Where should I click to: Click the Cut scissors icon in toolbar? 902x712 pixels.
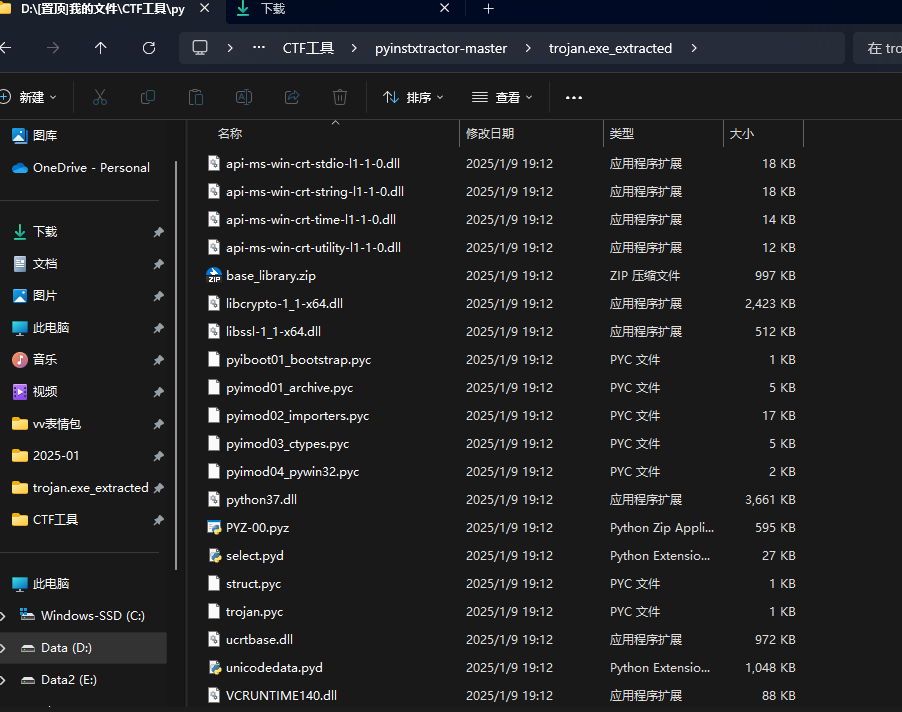tap(100, 97)
